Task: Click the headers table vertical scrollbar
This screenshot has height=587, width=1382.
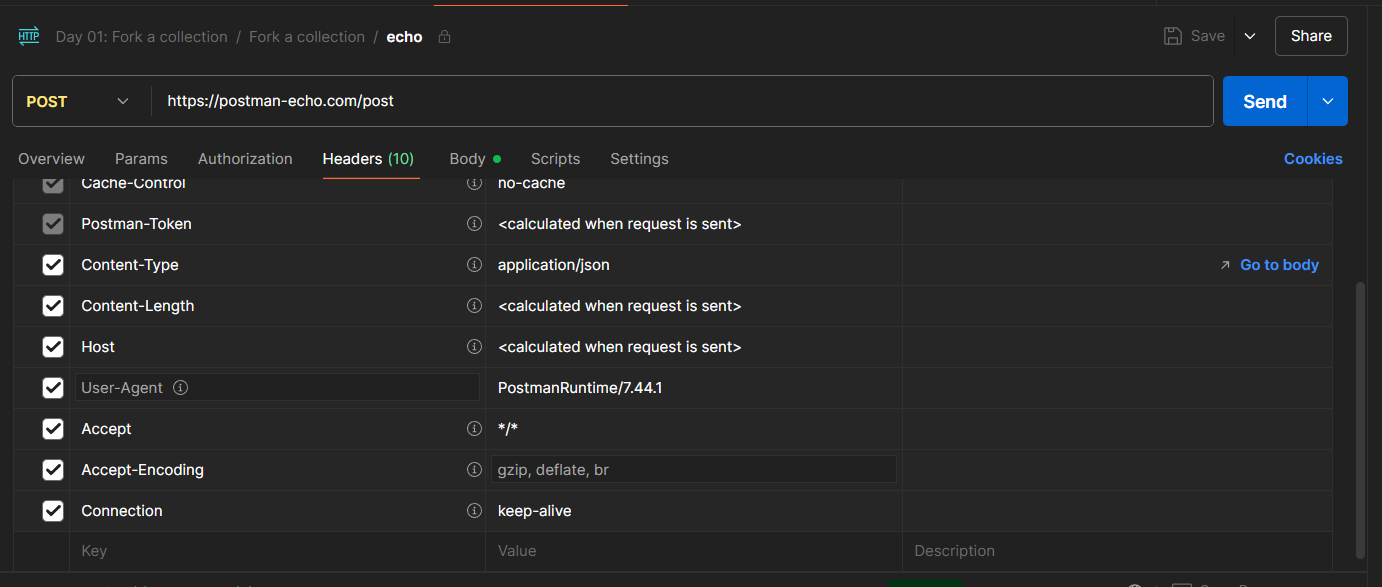Action: (1359, 420)
